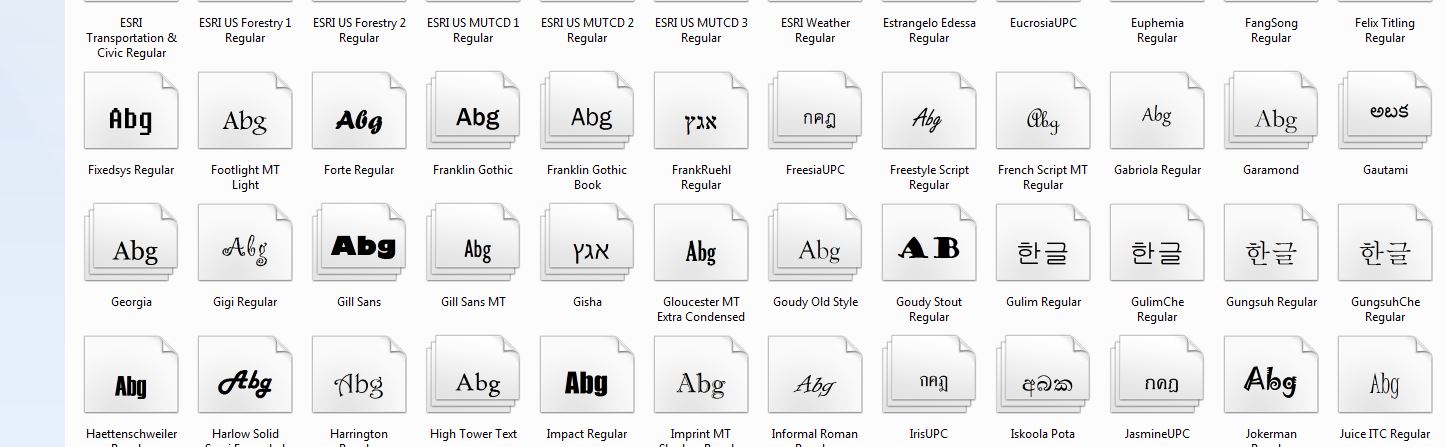The width and height of the screenshot is (1446, 447).
Task: Select the 'Felix Titling Regular' font label
Action: 1385,30
